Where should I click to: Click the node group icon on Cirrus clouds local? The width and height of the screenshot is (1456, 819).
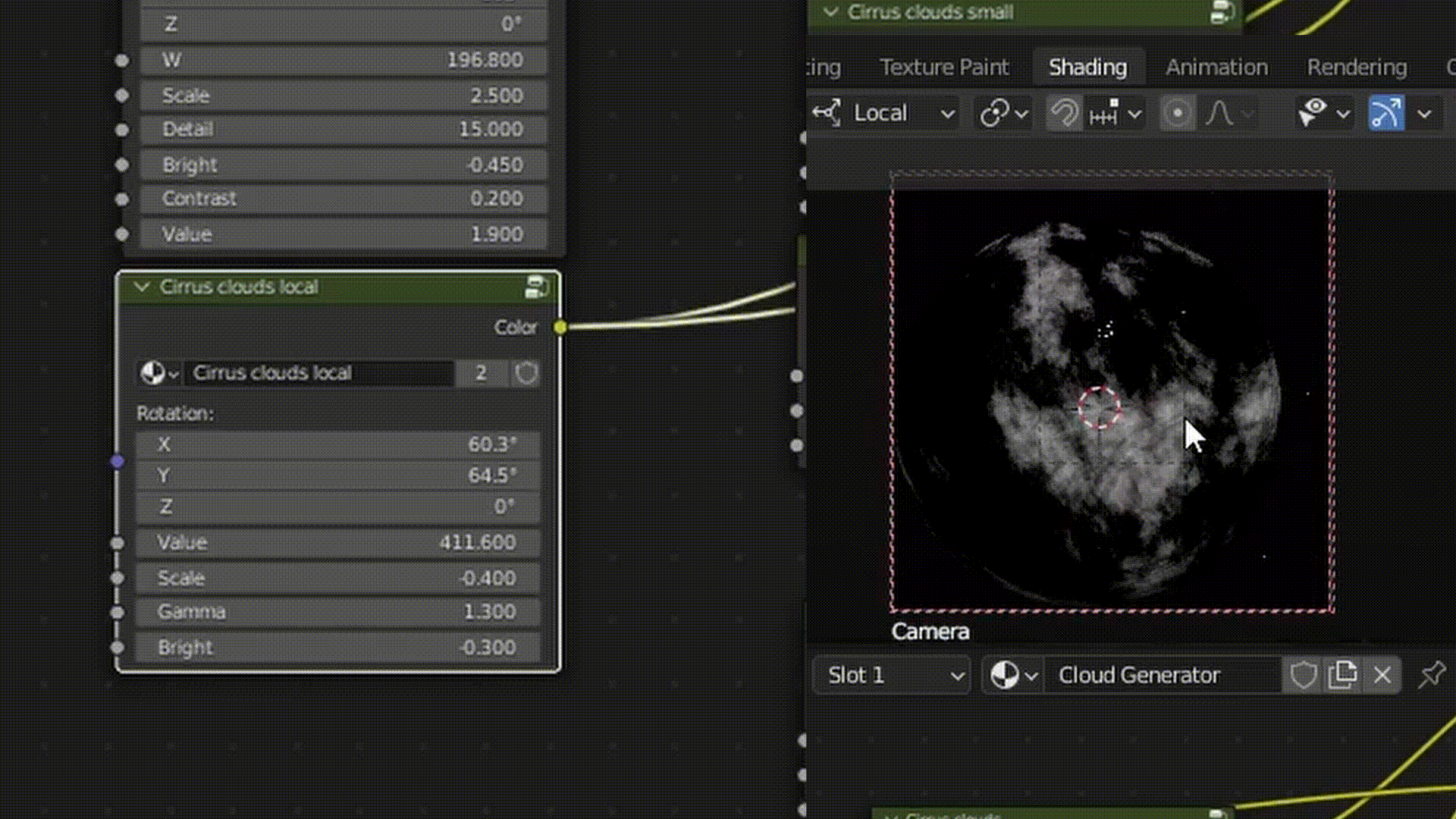pos(536,287)
